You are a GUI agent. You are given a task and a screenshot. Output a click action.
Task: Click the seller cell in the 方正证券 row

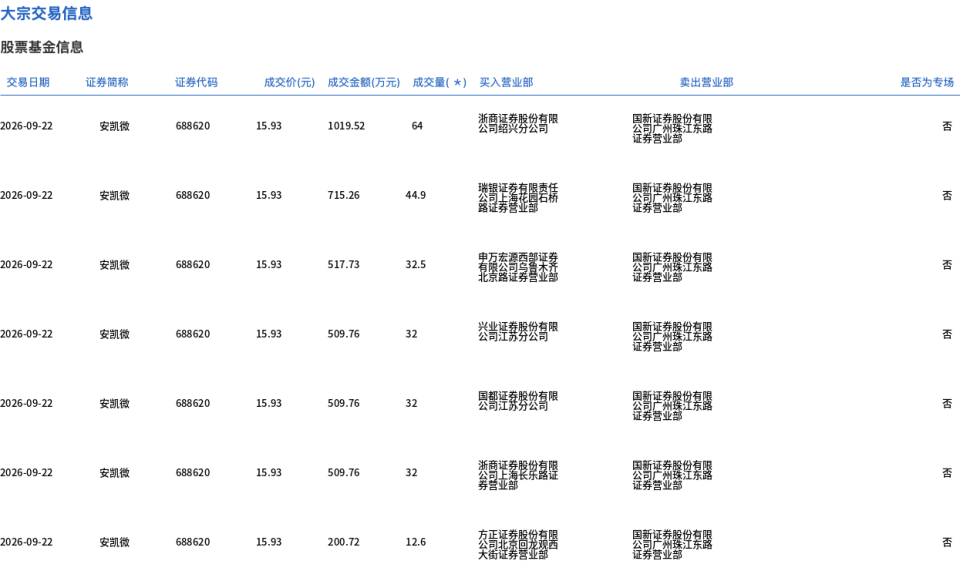point(672,544)
